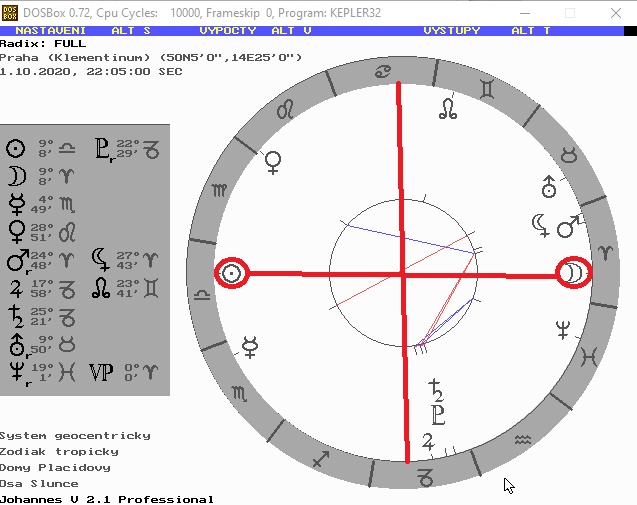Click the Pluto glyph inside the chart wheel
This screenshot has height=505, width=637.
(x=438, y=415)
